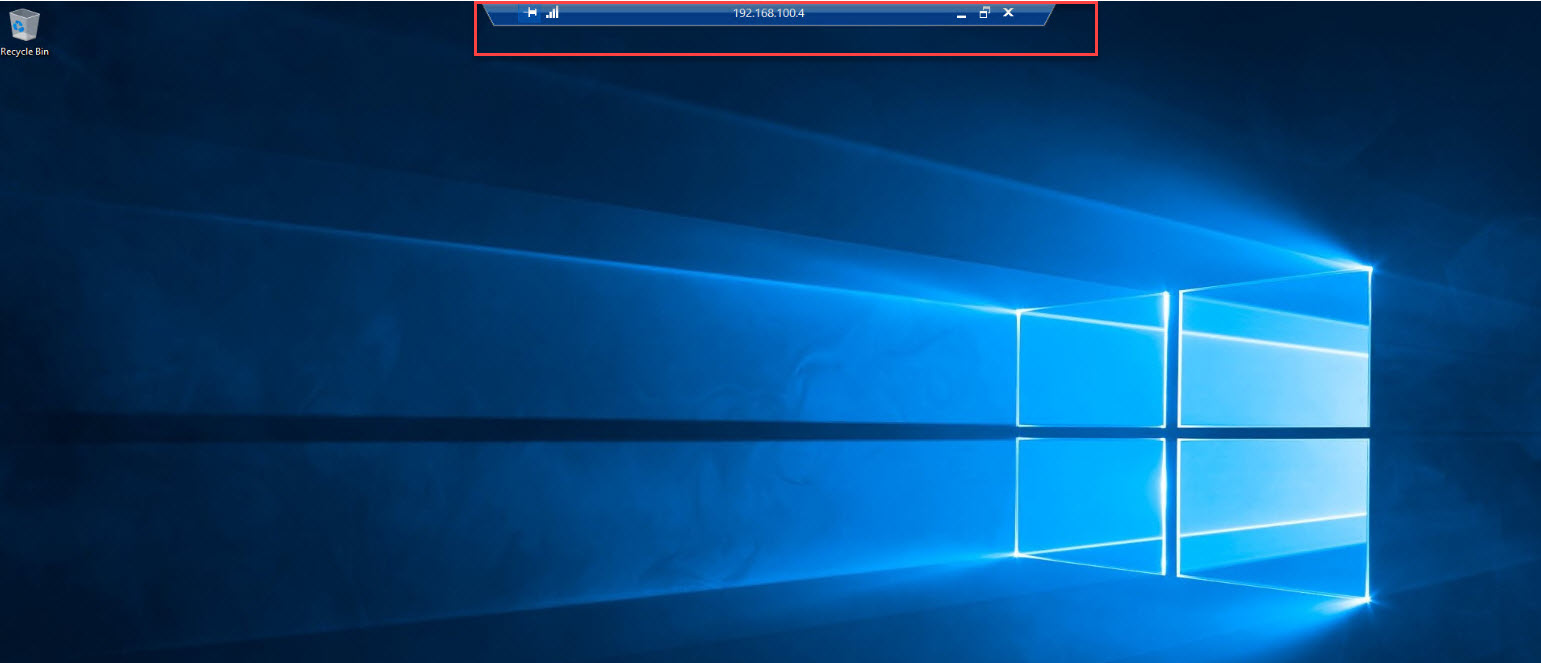Restore down the remote desktop window
The image size is (1541, 663).
point(984,13)
